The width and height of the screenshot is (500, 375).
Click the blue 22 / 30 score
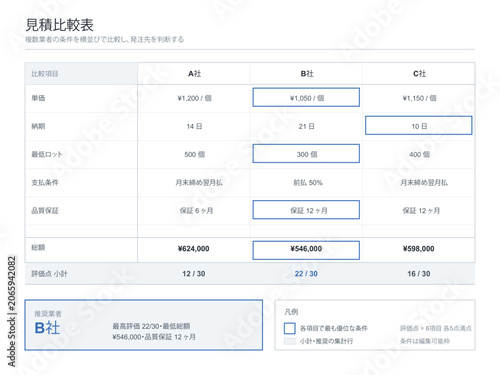pyautogui.click(x=306, y=274)
